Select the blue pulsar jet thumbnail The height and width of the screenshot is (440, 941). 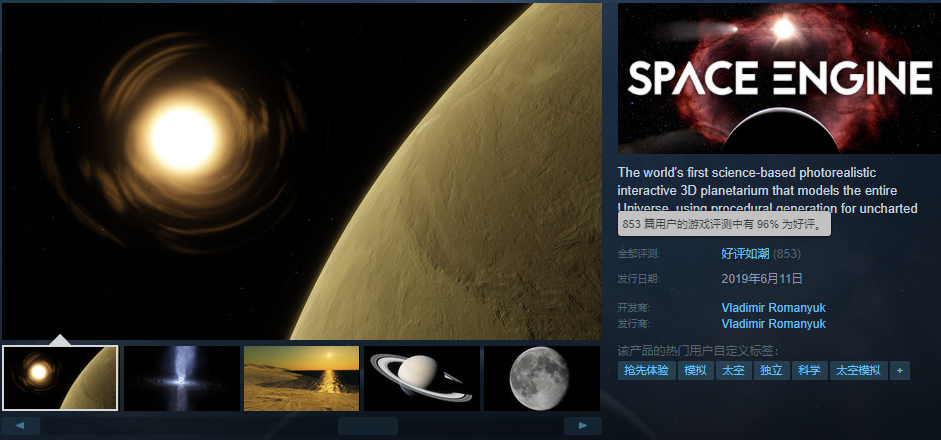pyautogui.click(x=181, y=378)
